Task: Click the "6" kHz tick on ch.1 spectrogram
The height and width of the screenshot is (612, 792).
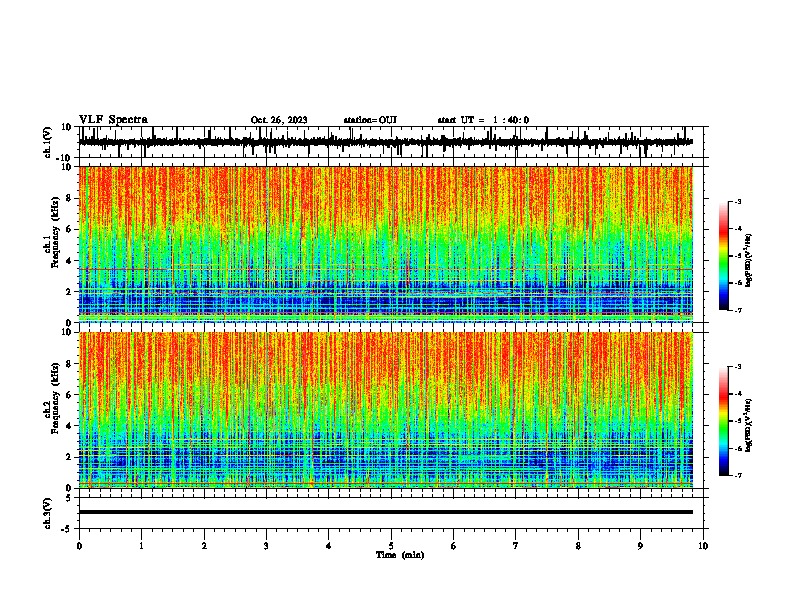Action: pyautogui.click(x=69, y=230)
